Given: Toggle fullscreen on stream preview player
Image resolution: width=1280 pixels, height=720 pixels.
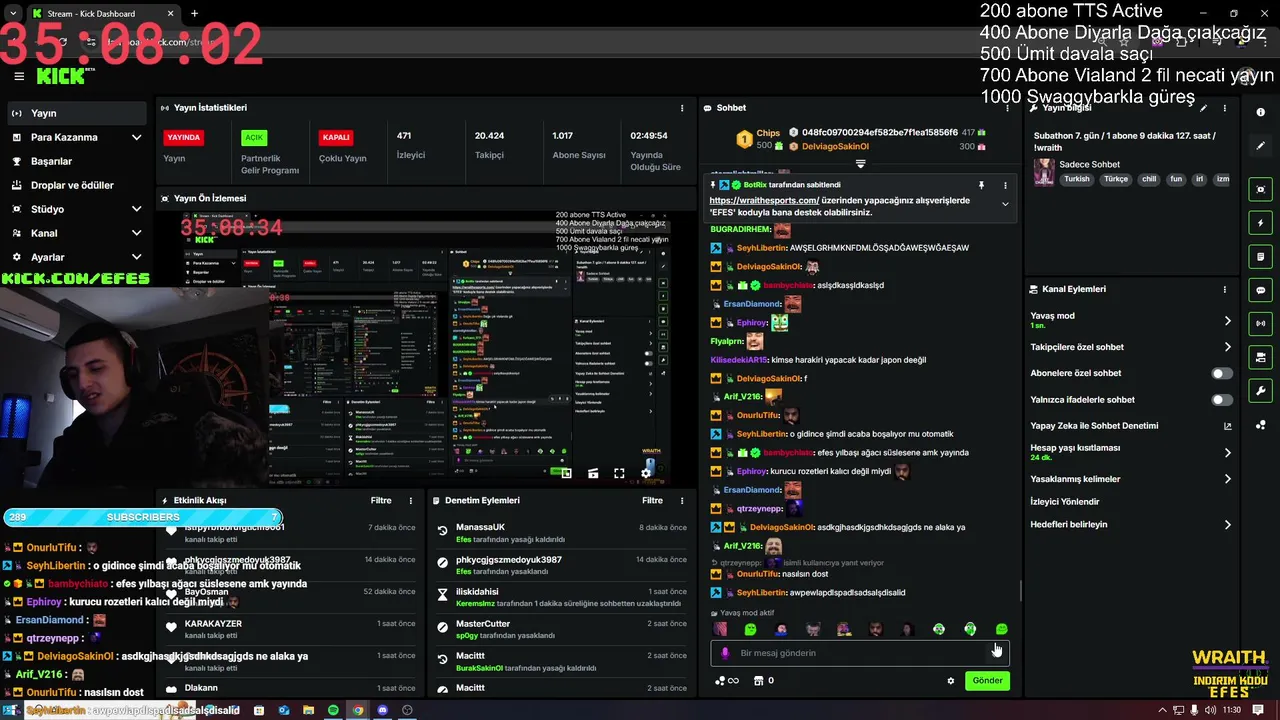Looking at the screenshot, I should coord(619,474).
